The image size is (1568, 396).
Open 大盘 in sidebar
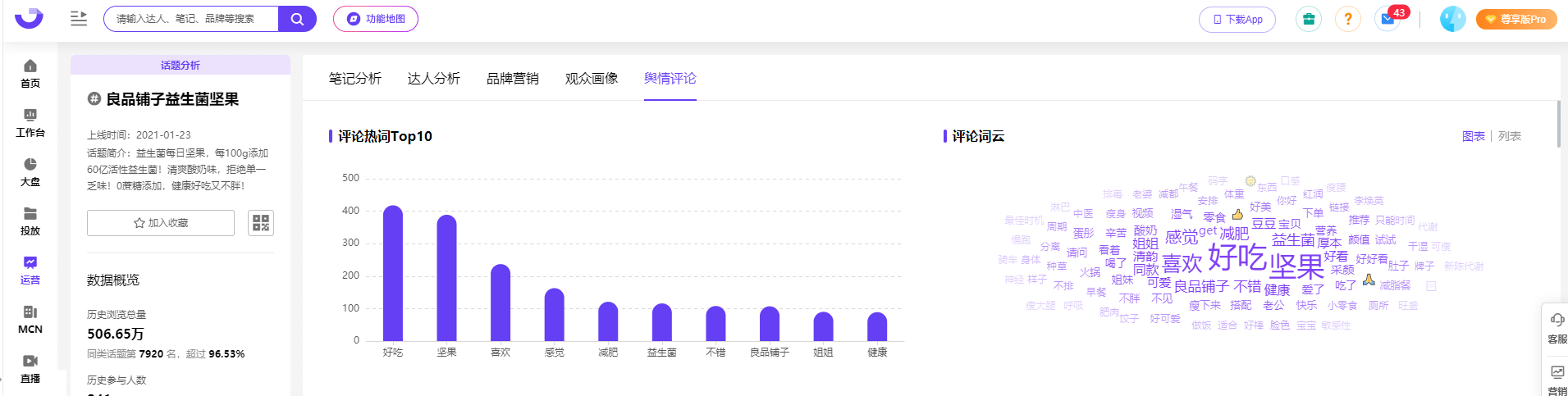(30, 172)
